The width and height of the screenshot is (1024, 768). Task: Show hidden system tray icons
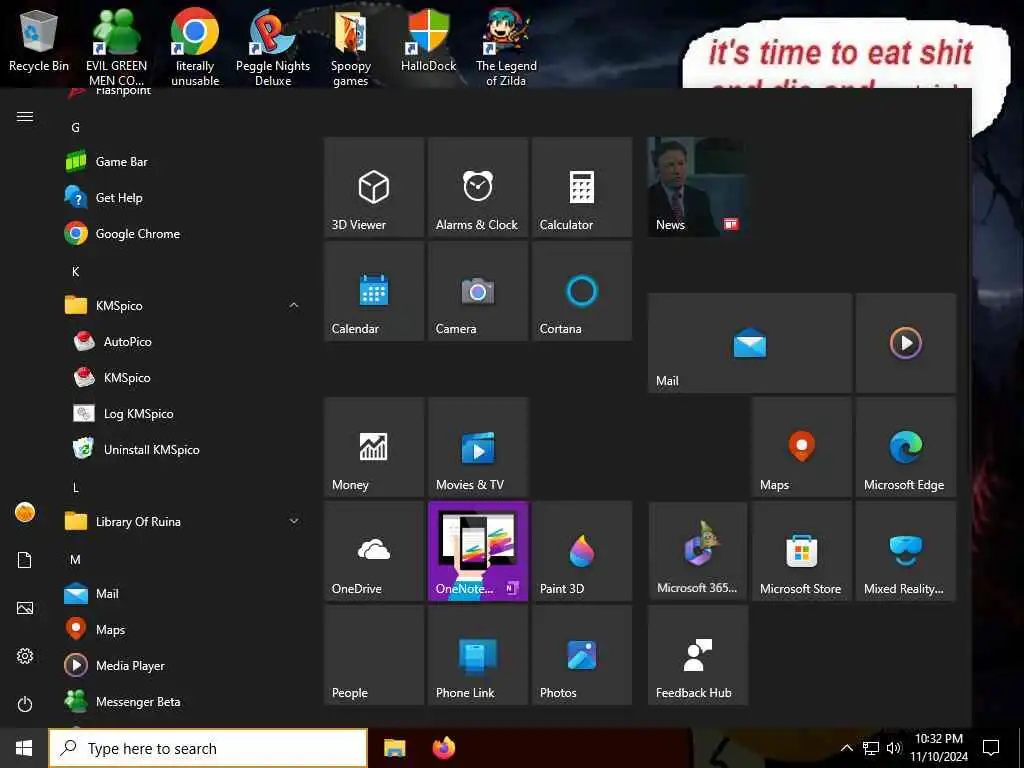846,748
